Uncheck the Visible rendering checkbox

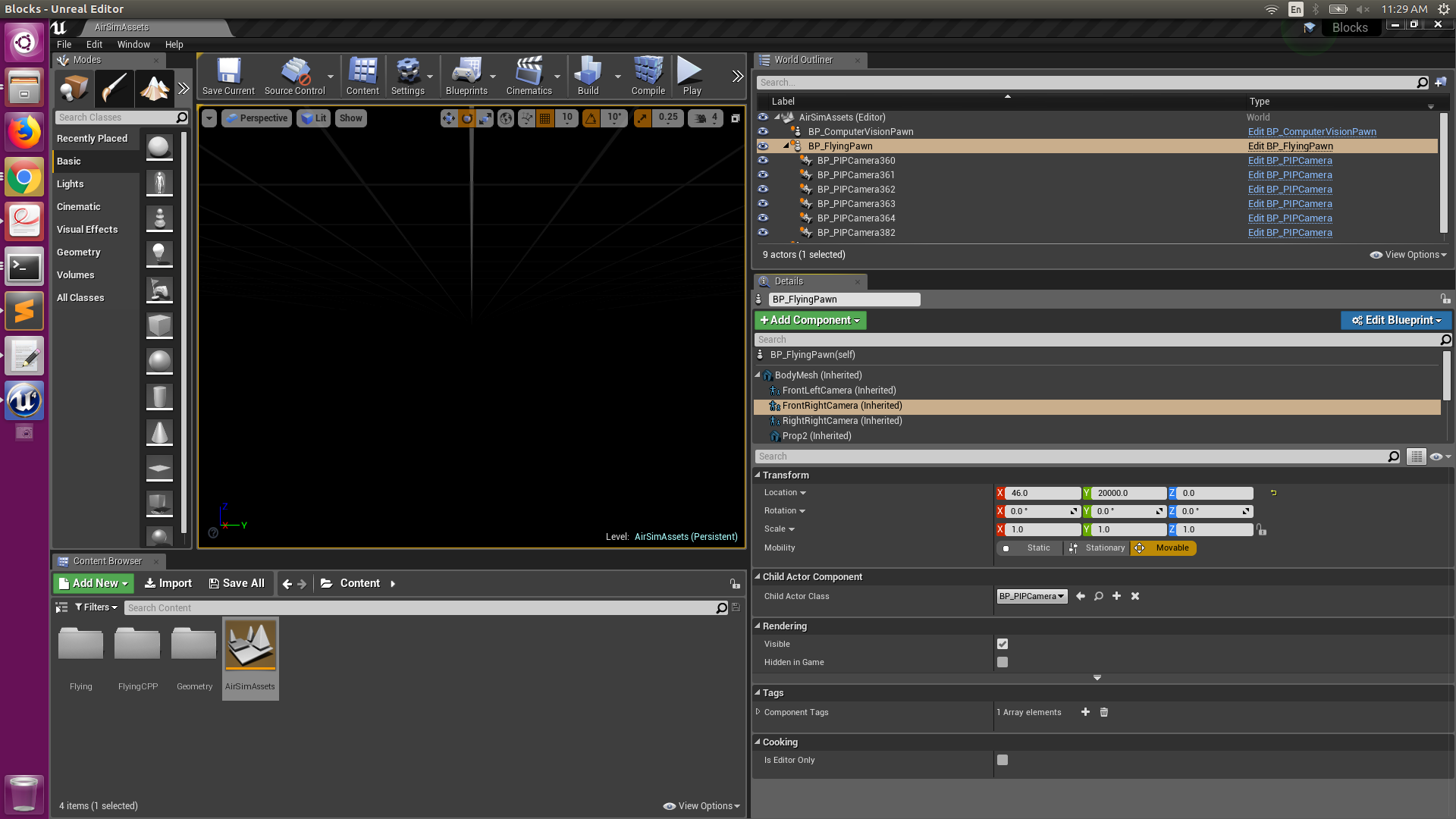tap(1003, 644)
